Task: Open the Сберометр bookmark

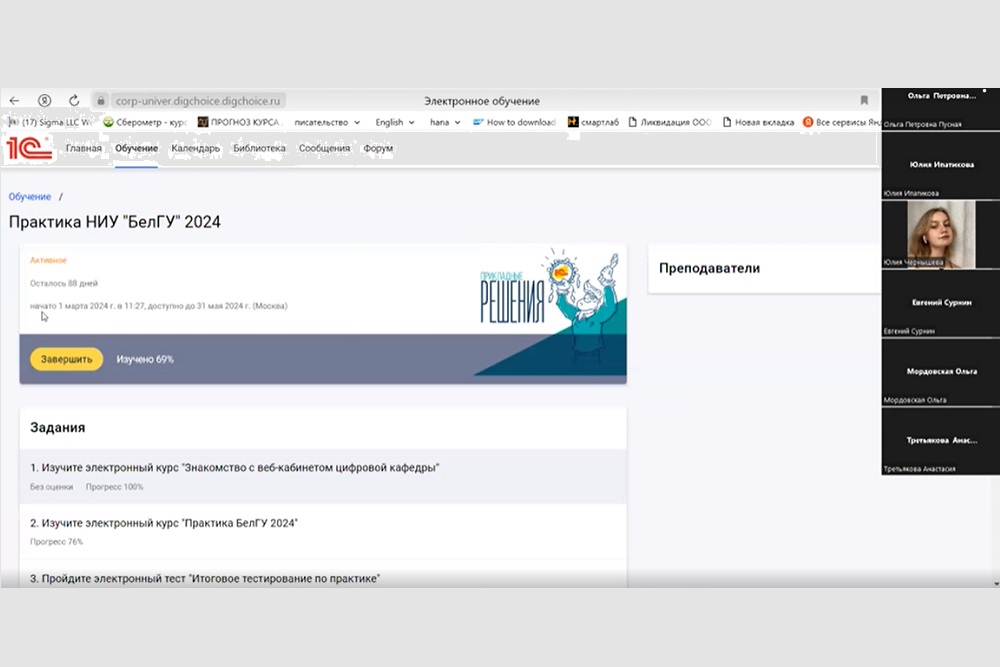Action: (145, 122)
